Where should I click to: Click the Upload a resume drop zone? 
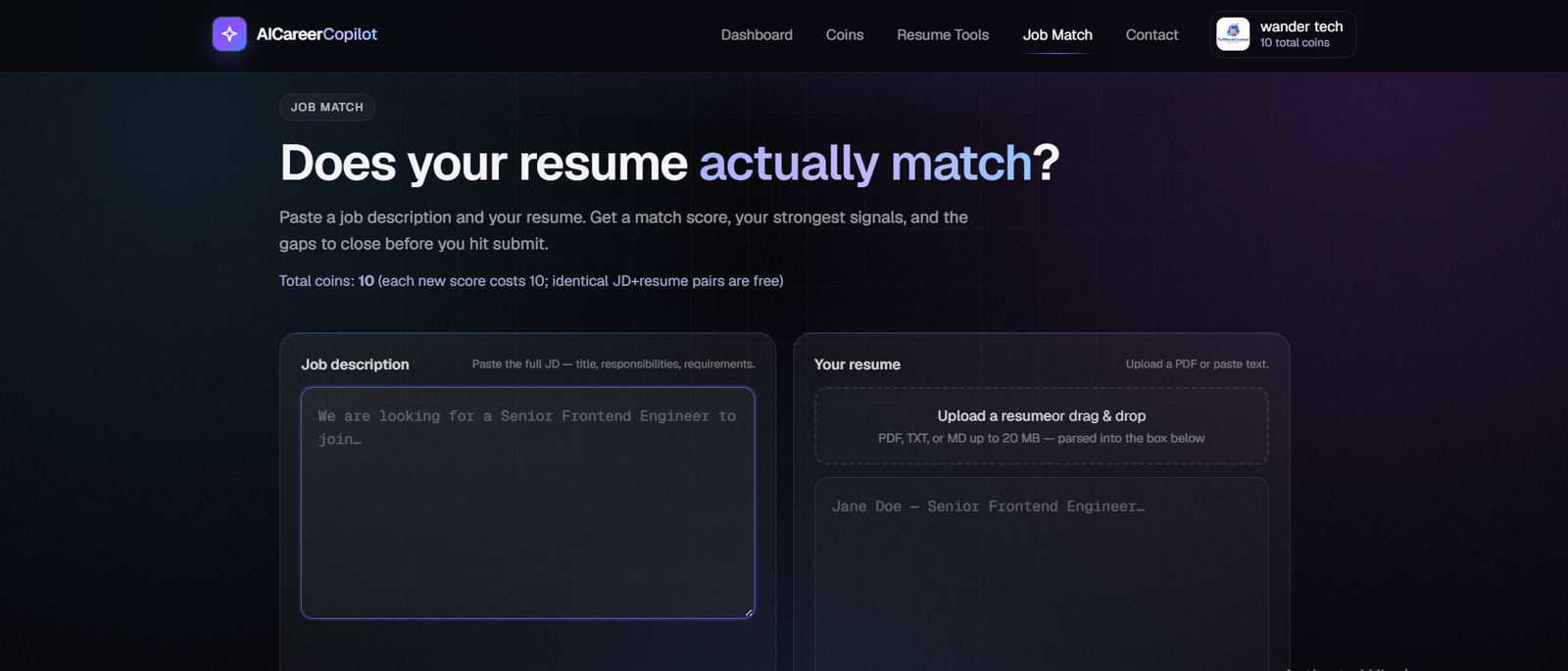[1042, 426]
